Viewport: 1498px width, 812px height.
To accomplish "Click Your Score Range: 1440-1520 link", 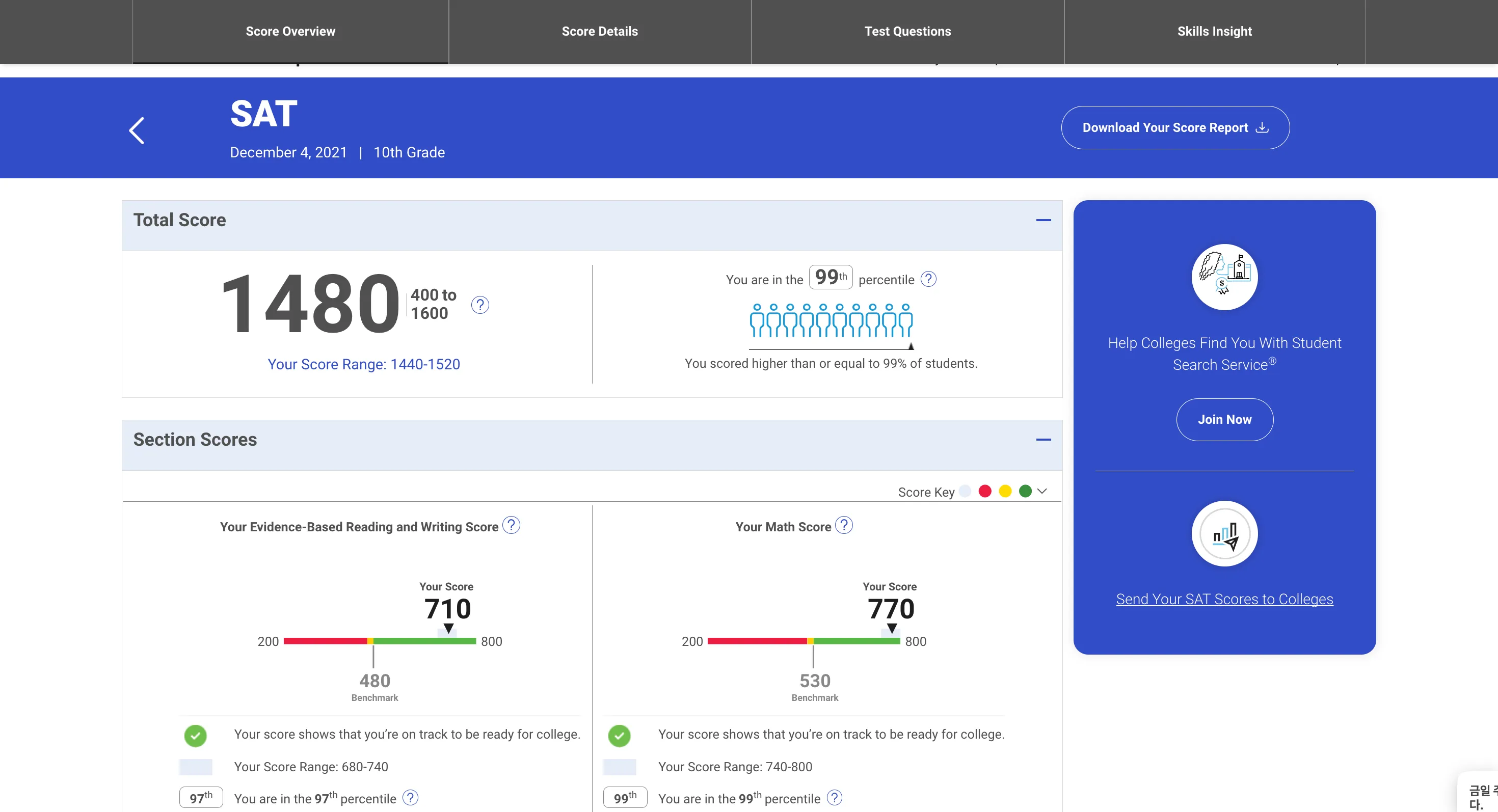I will (363, 364).
